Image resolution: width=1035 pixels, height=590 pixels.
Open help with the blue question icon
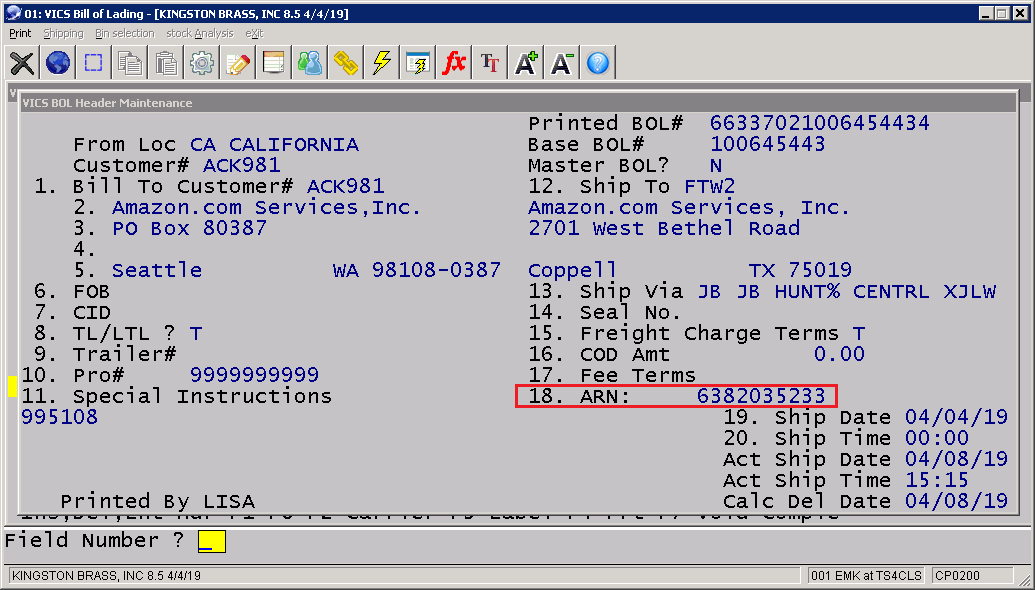pyautogui.click(x=597, y=63)
